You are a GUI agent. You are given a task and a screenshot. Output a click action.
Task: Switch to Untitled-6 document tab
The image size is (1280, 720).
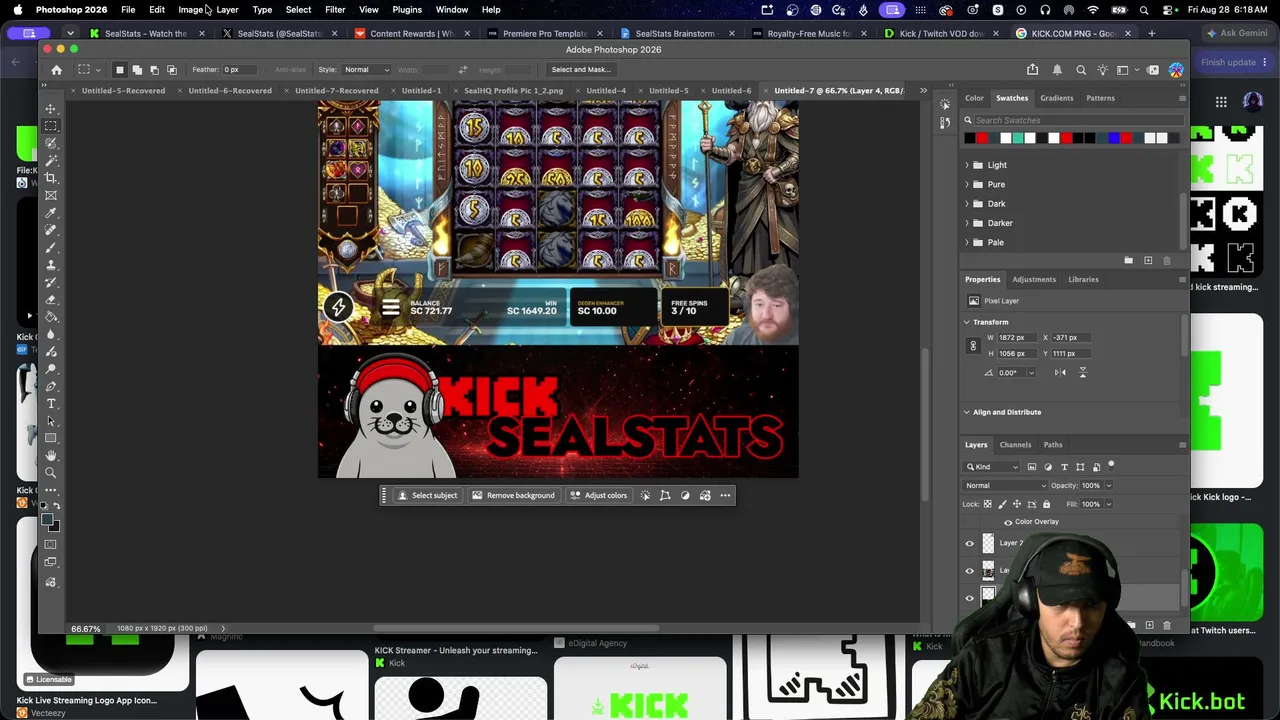[x=731, y=91]
